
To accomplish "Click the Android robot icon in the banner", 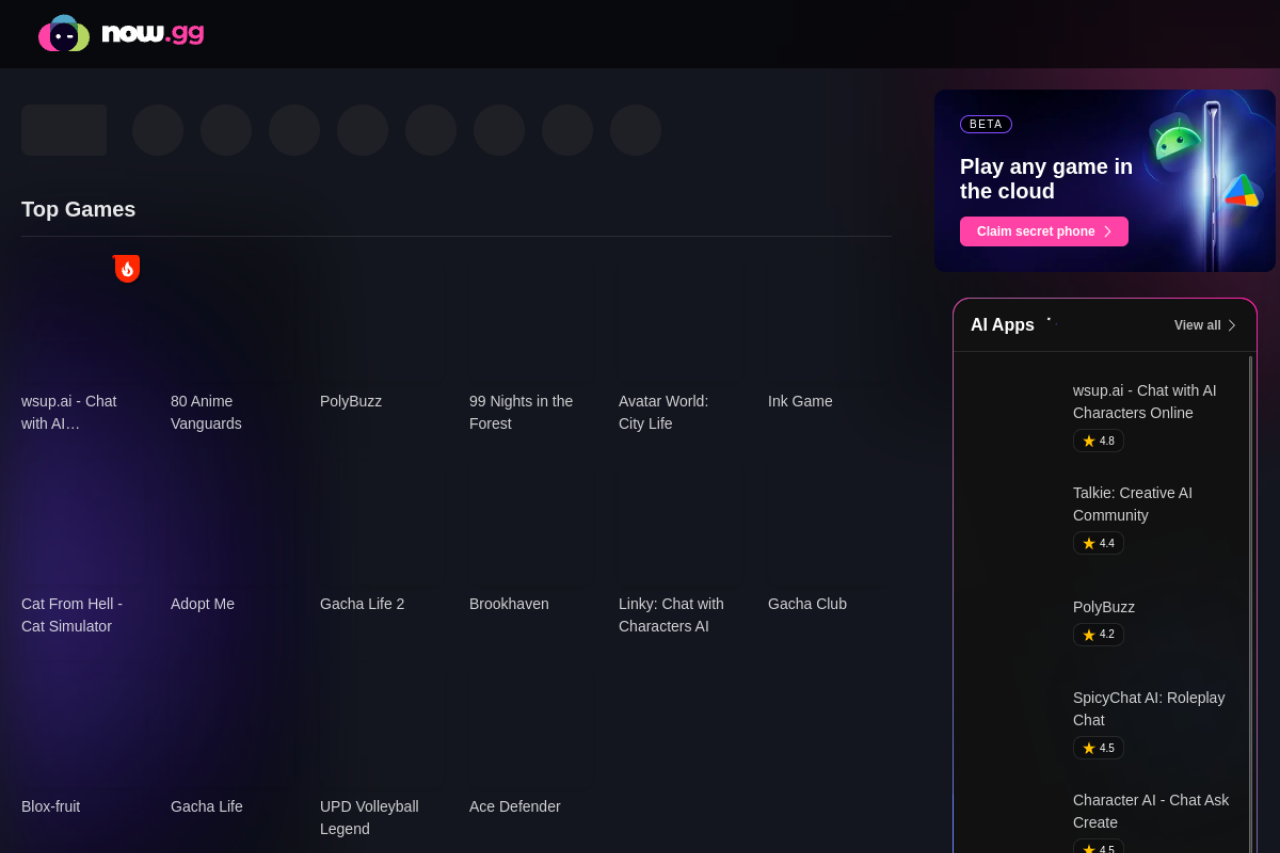I will (x=1176, y=141).
